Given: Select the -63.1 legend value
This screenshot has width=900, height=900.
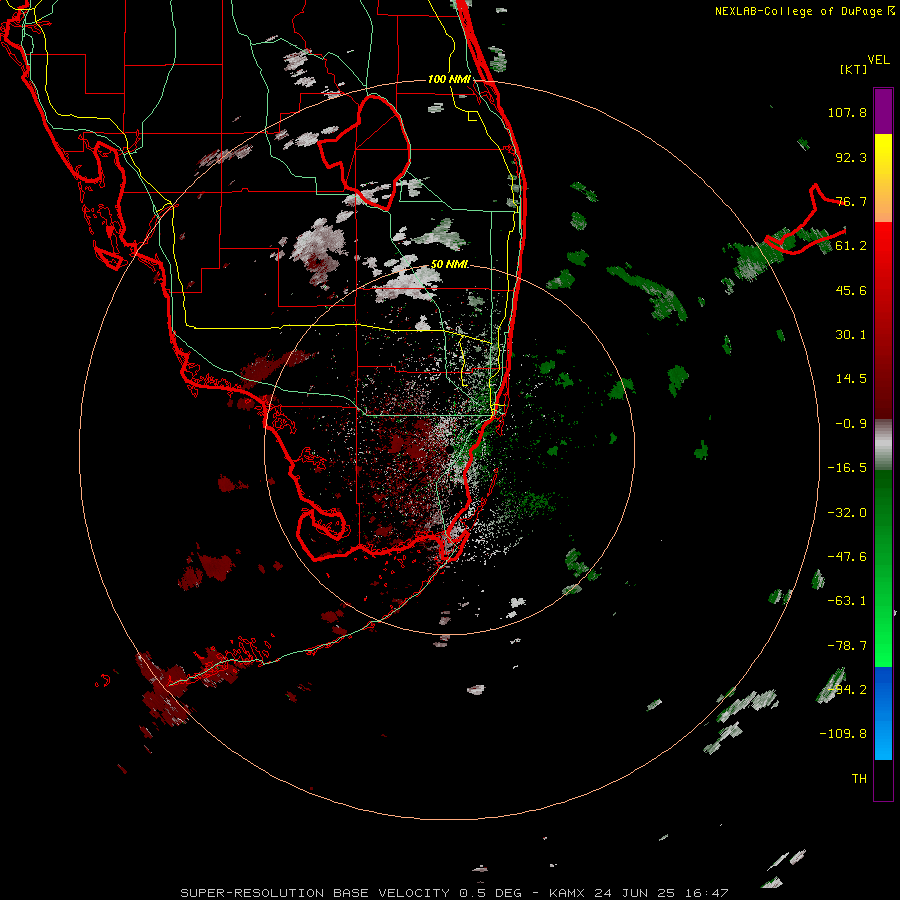Looking at the screenshot, I should point(847,601).
